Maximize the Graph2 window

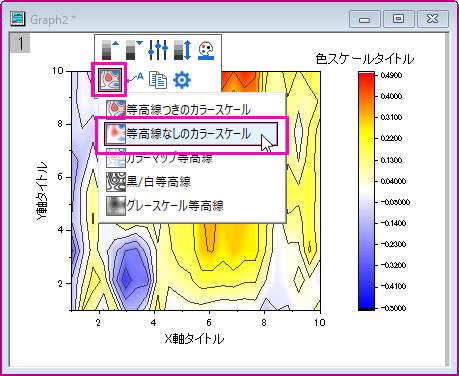point(399,18)
